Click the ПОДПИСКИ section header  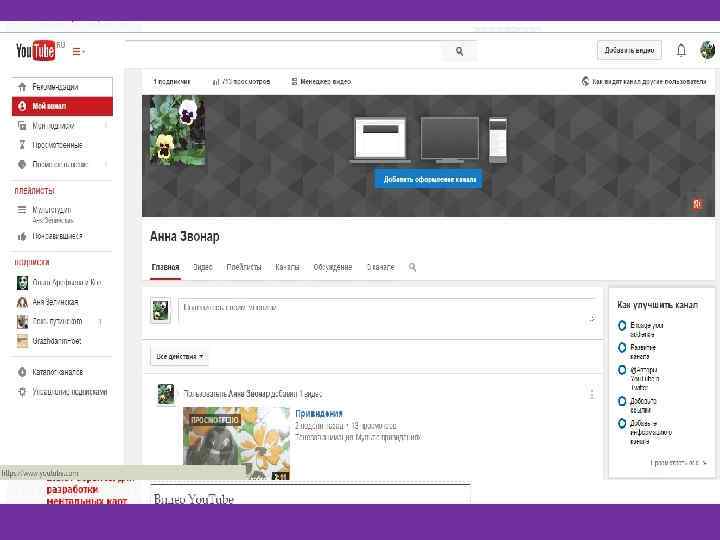[x=32, y=262]
